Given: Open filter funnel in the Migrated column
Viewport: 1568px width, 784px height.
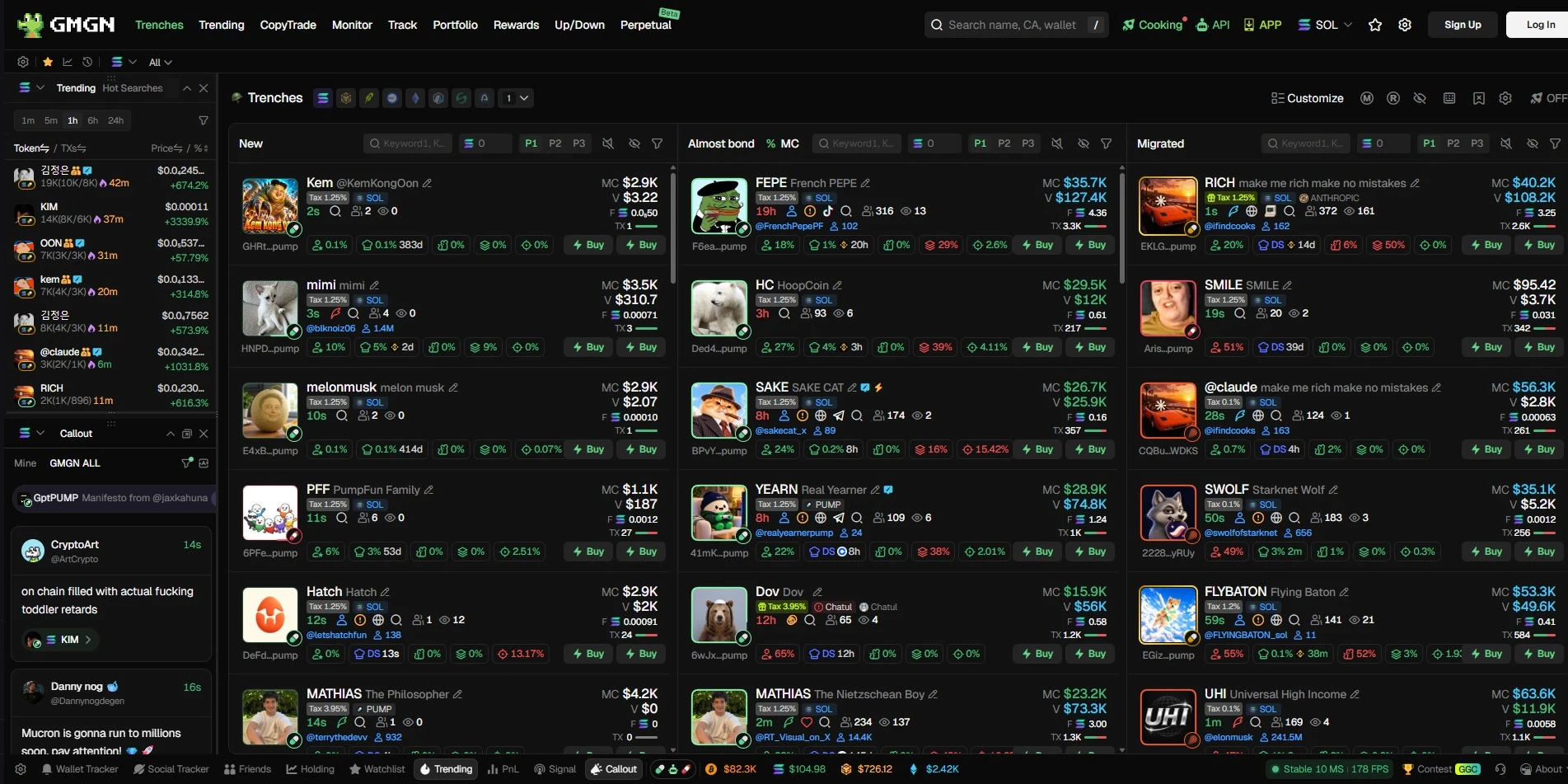Looking at the screenshot, I should (1555, 143).
